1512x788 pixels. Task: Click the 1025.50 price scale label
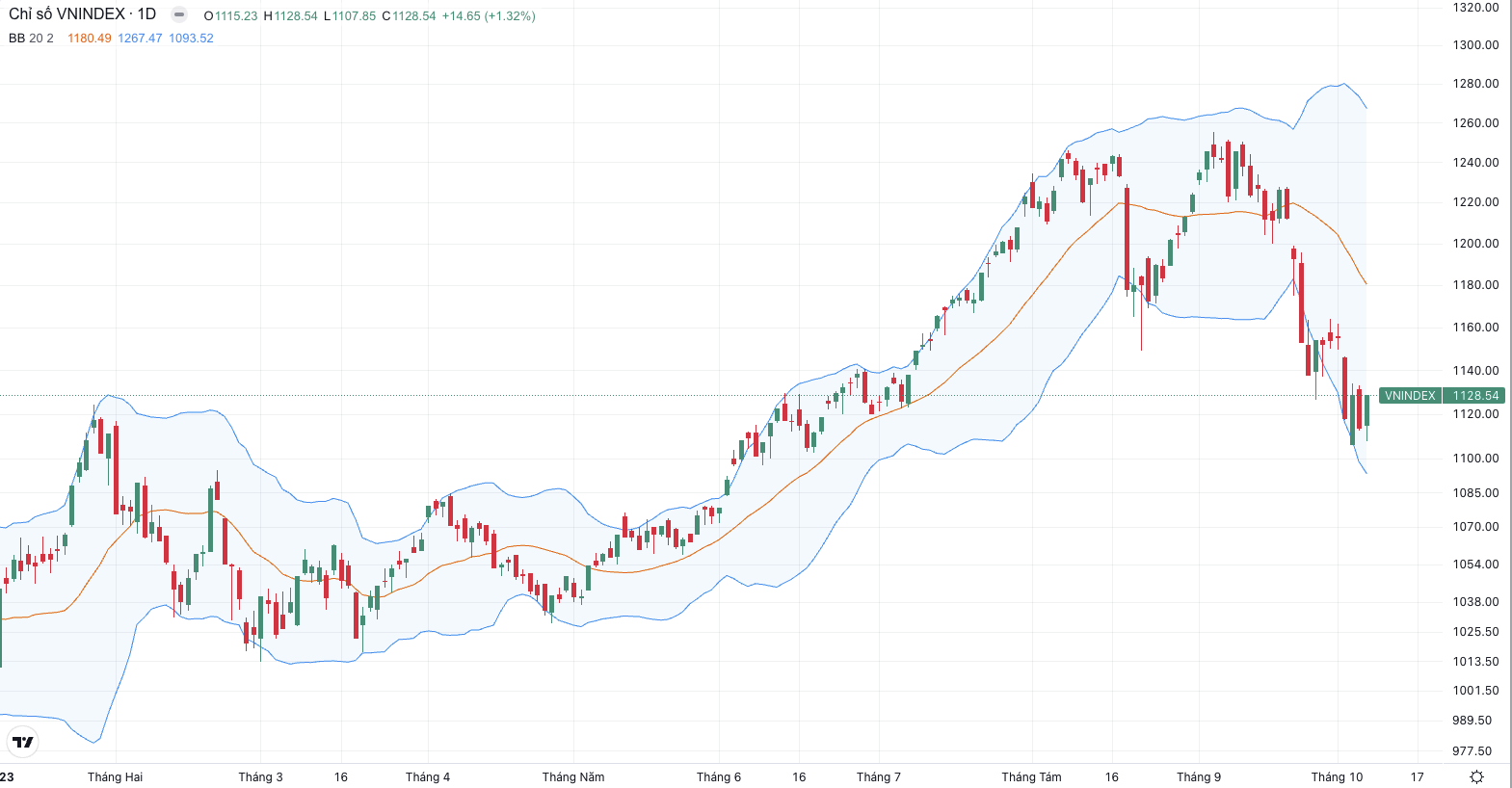pos(1475,632)
